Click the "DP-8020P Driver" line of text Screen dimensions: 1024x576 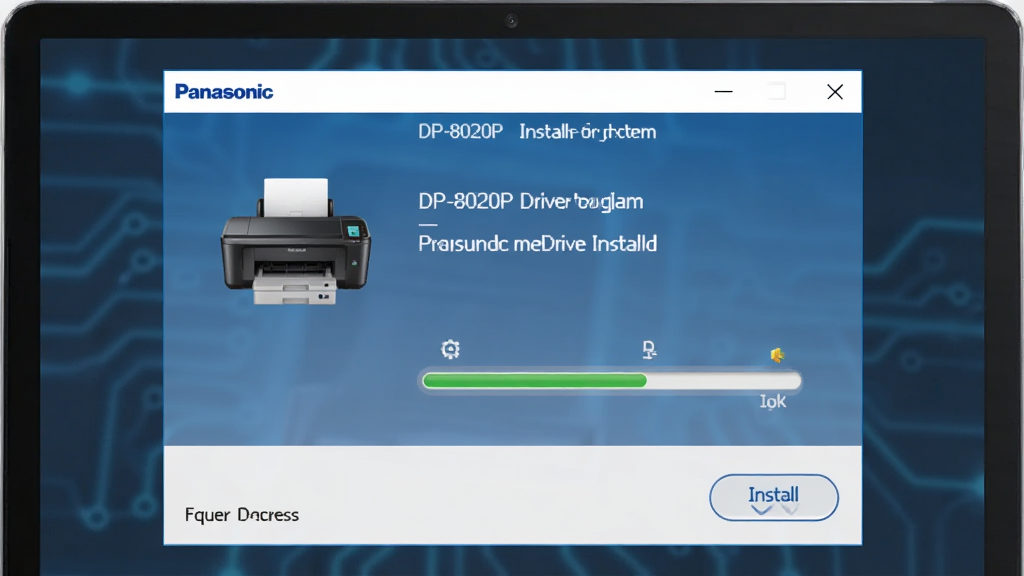[530, 201]
